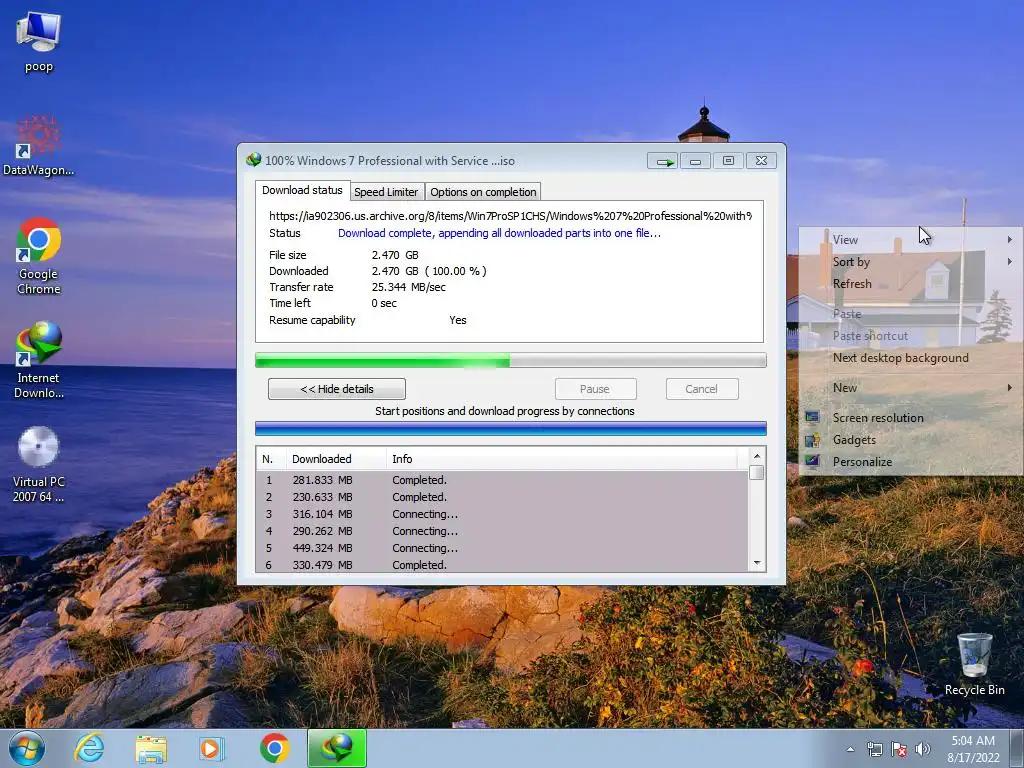Screen dimensions: 1024x768
Task: Click the Downloaded column header
Action: [336, 459]
